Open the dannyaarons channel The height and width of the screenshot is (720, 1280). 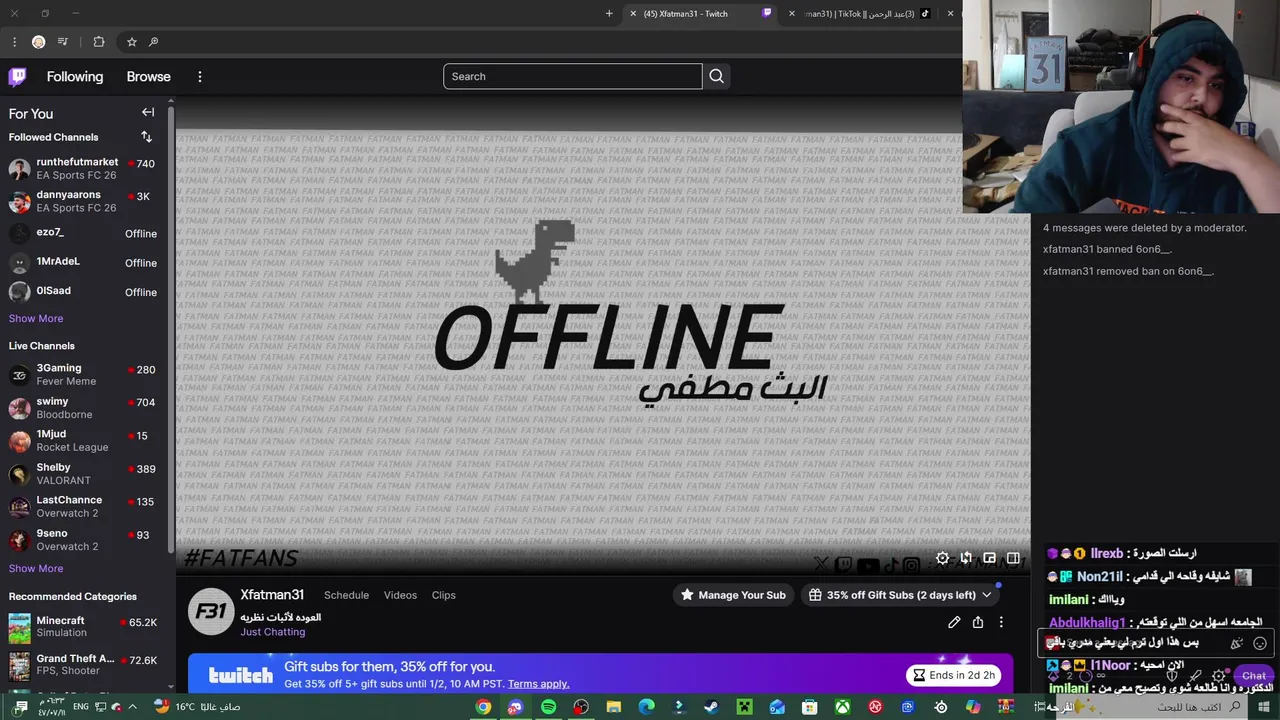click(x=82, y=201)
